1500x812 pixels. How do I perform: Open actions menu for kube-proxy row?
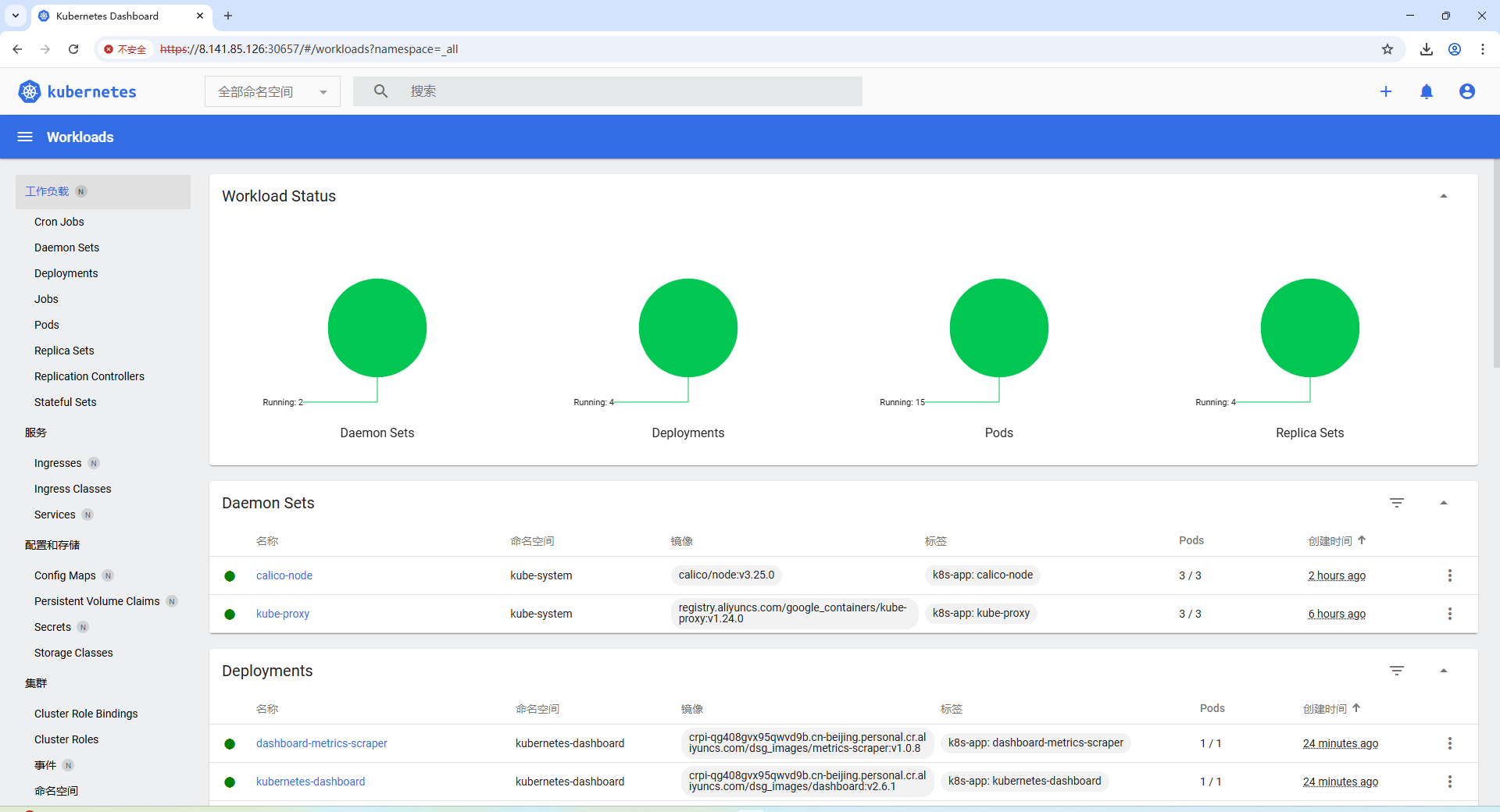click(1450, 614)
